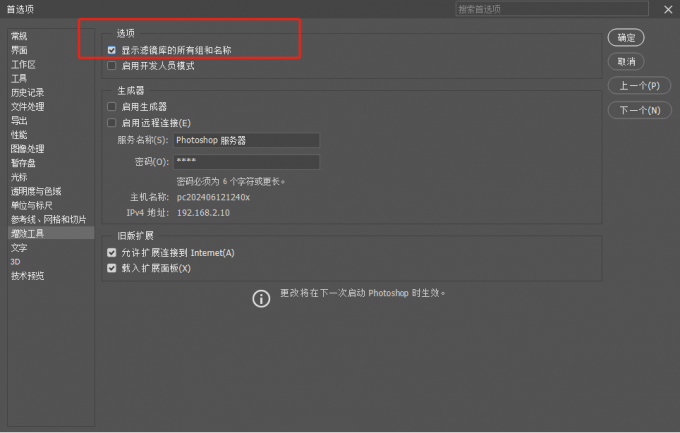The width and height of the screenshot is (680, 433).
Task: Switch to 性能 settings
Action: click(x=19, y=135)
